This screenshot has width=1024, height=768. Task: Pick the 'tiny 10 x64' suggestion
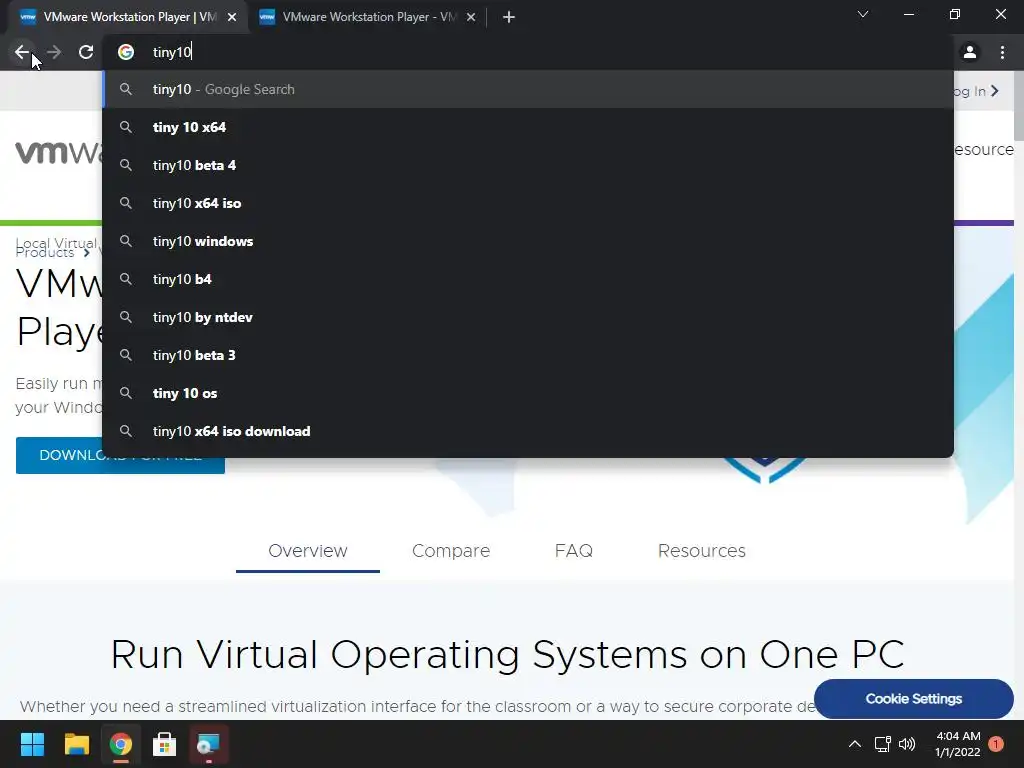528,127
